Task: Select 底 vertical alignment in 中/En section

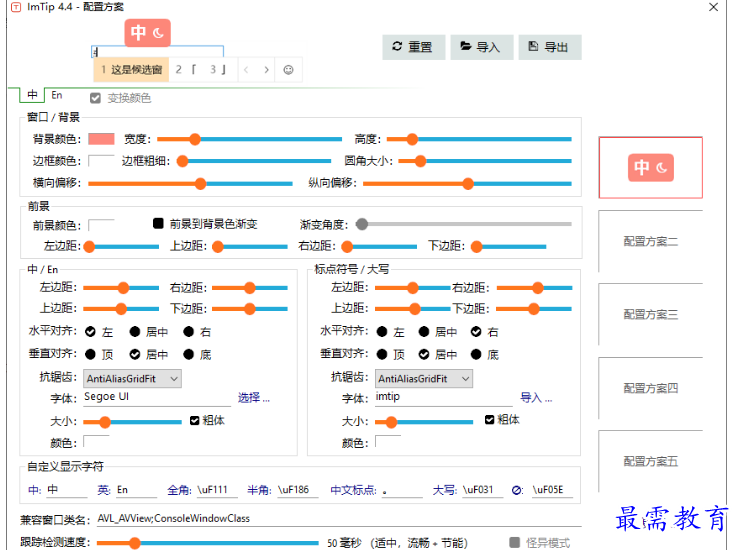Action: click(x=188, y=354)
